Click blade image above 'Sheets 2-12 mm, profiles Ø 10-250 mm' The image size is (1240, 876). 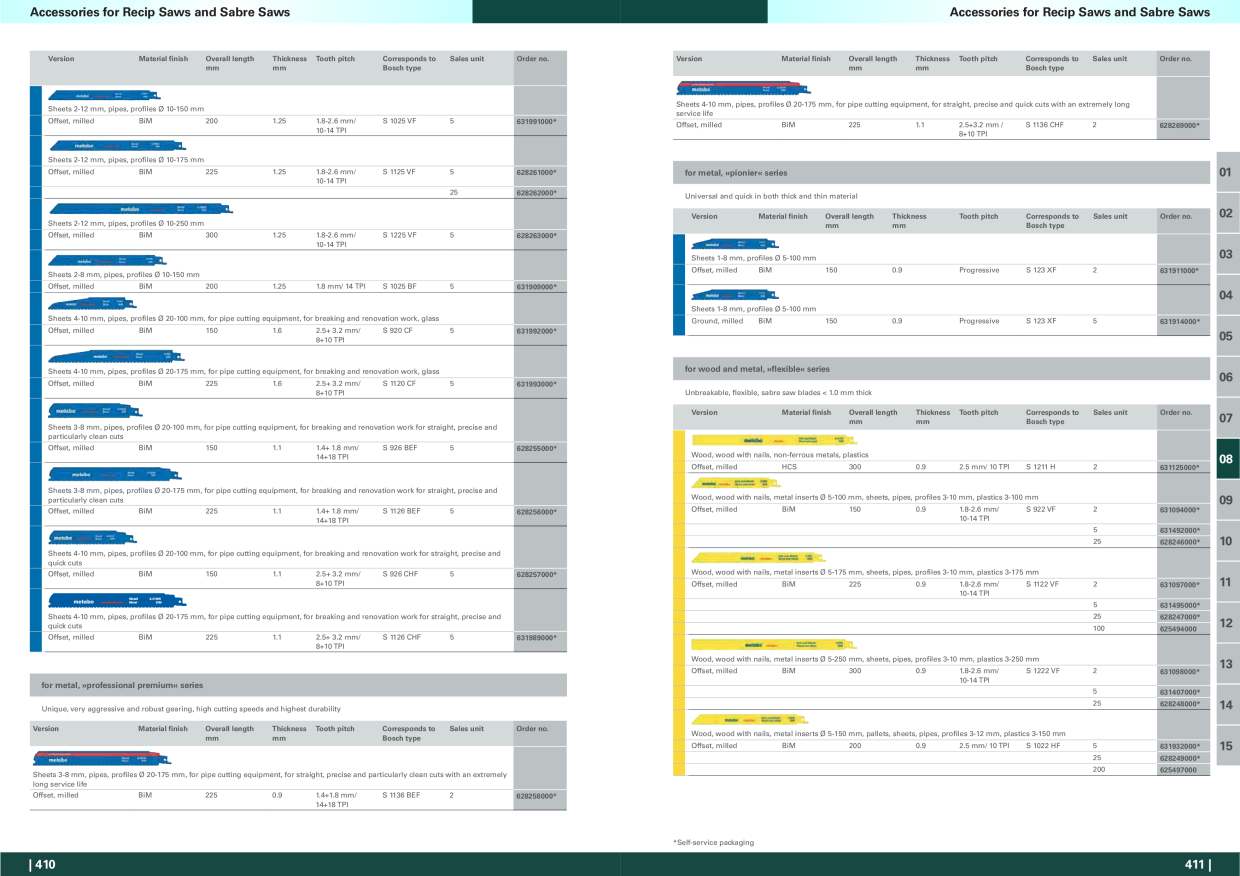point(141,209)
